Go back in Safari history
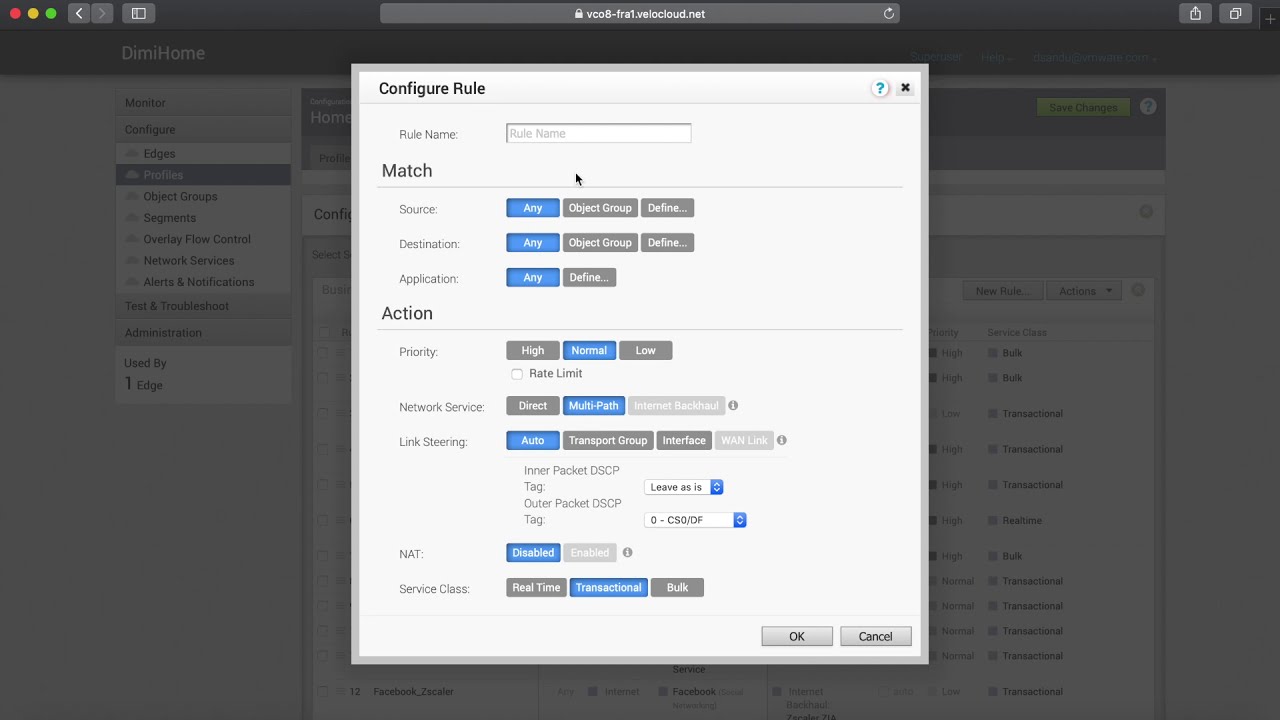Viewport: 1280px width, 720px height. (x=79, y=13)
